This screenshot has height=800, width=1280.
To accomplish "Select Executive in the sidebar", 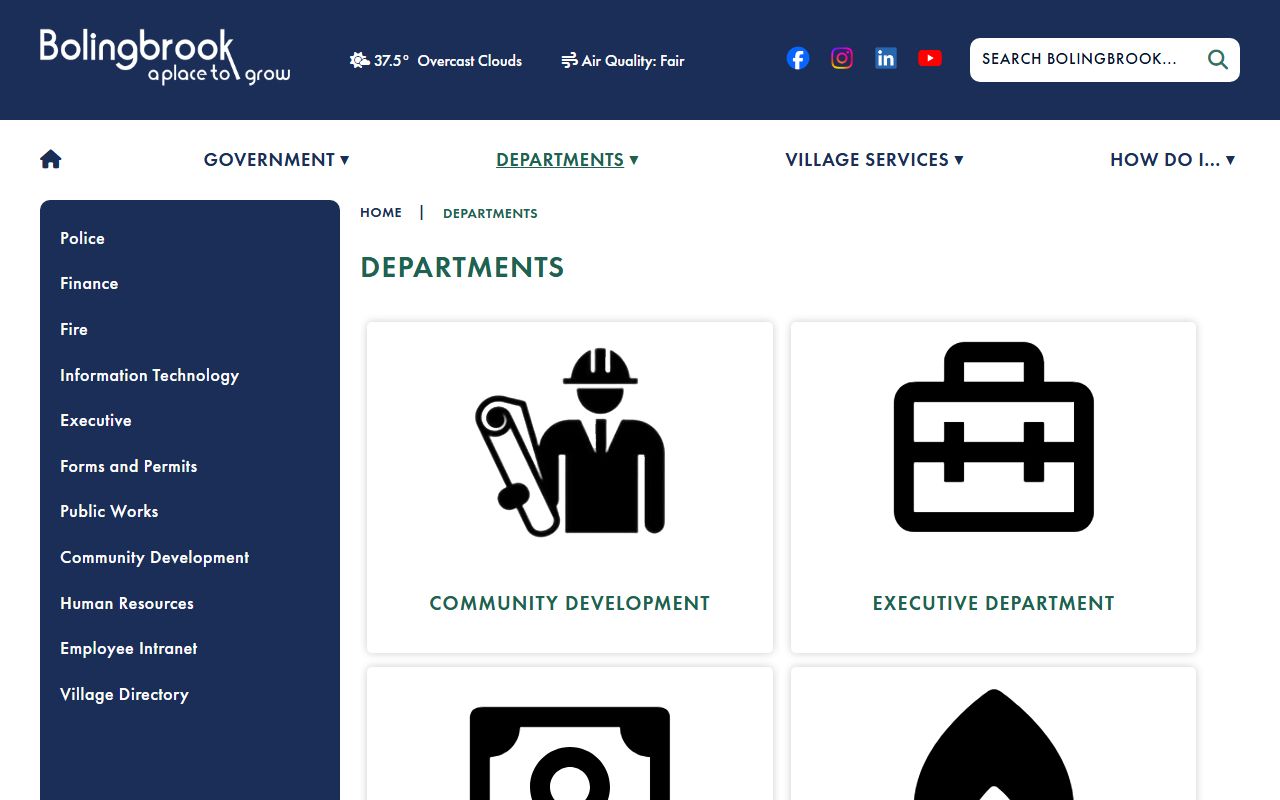I will [x=96, y=420].
